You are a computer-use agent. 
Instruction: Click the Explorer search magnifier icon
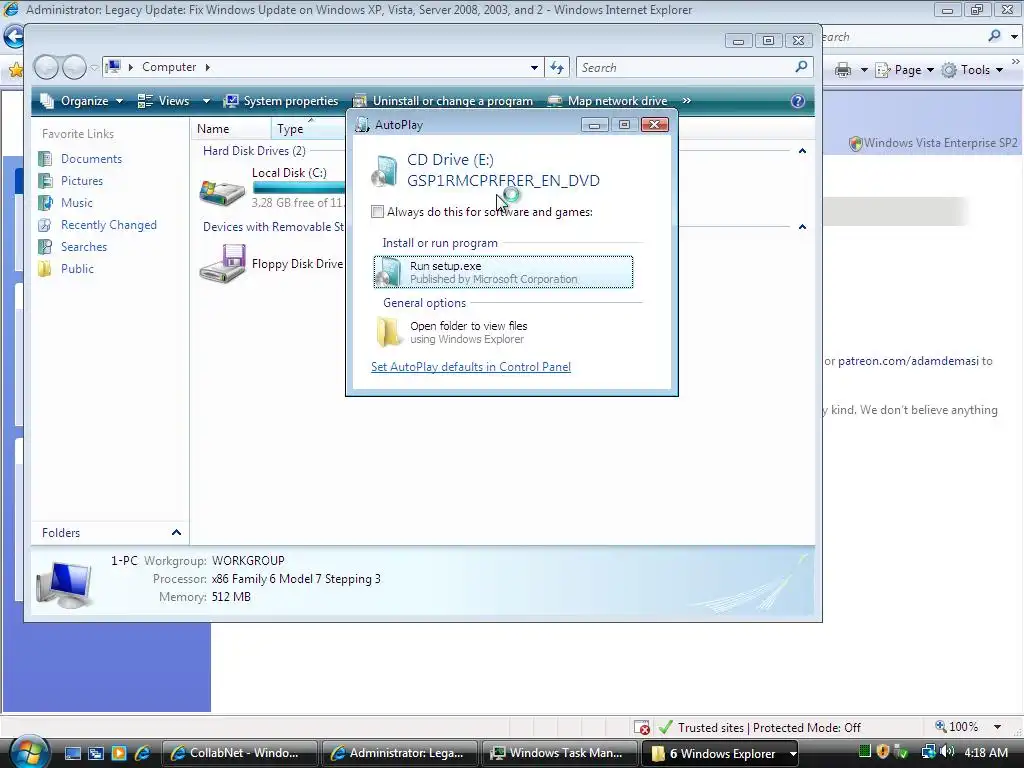[801, 67]
